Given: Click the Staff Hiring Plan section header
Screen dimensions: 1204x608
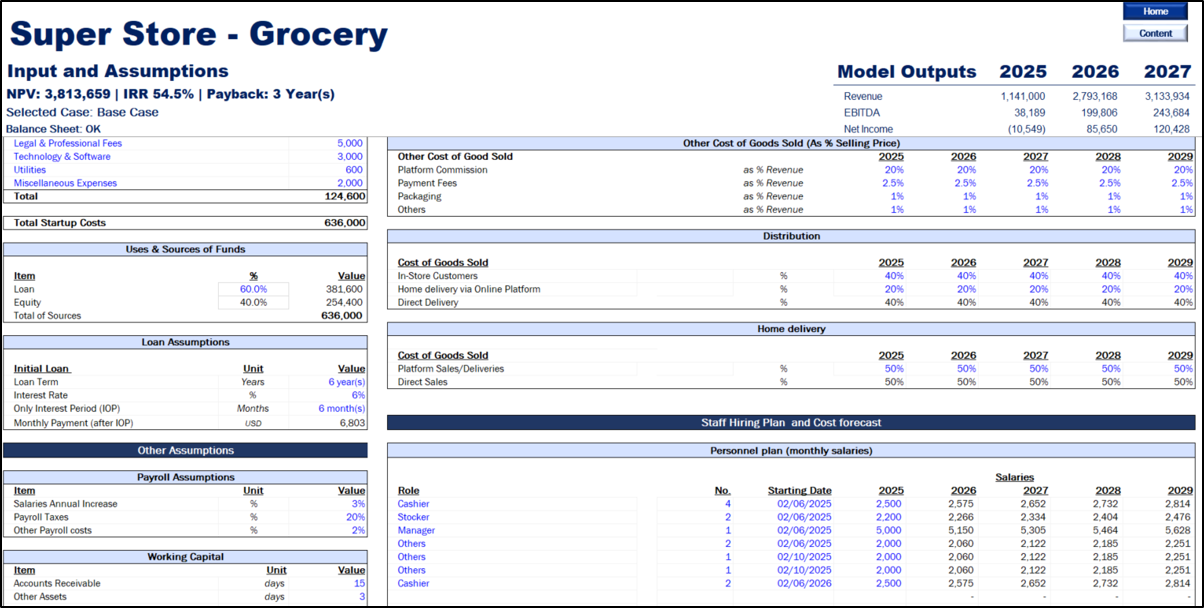Looking at the screenshot, I should coord(791,423).
